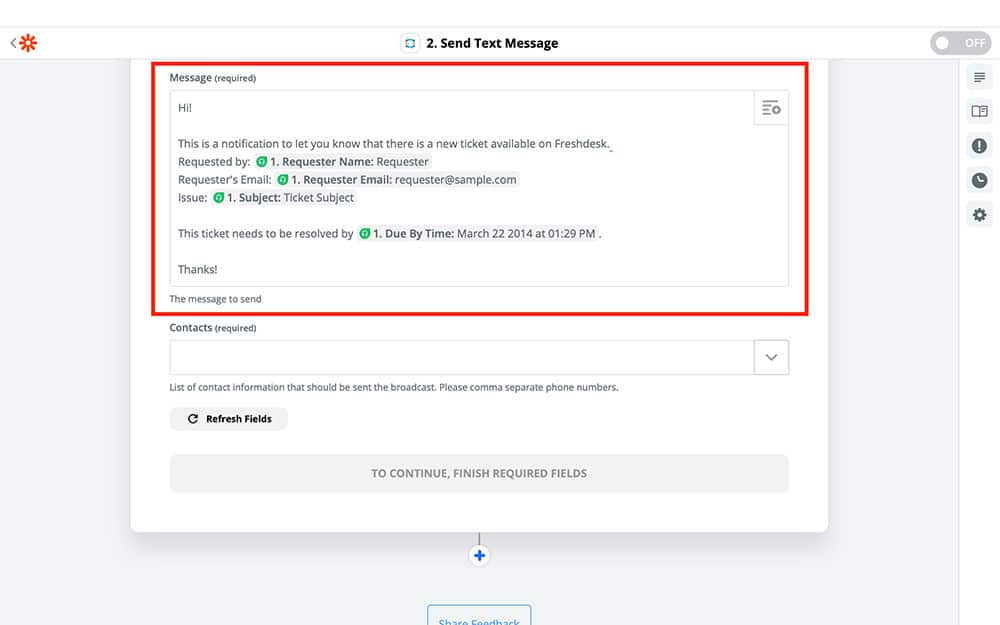Select the Requester Email field pill
1000x625 pixels.
click(397, 180)
